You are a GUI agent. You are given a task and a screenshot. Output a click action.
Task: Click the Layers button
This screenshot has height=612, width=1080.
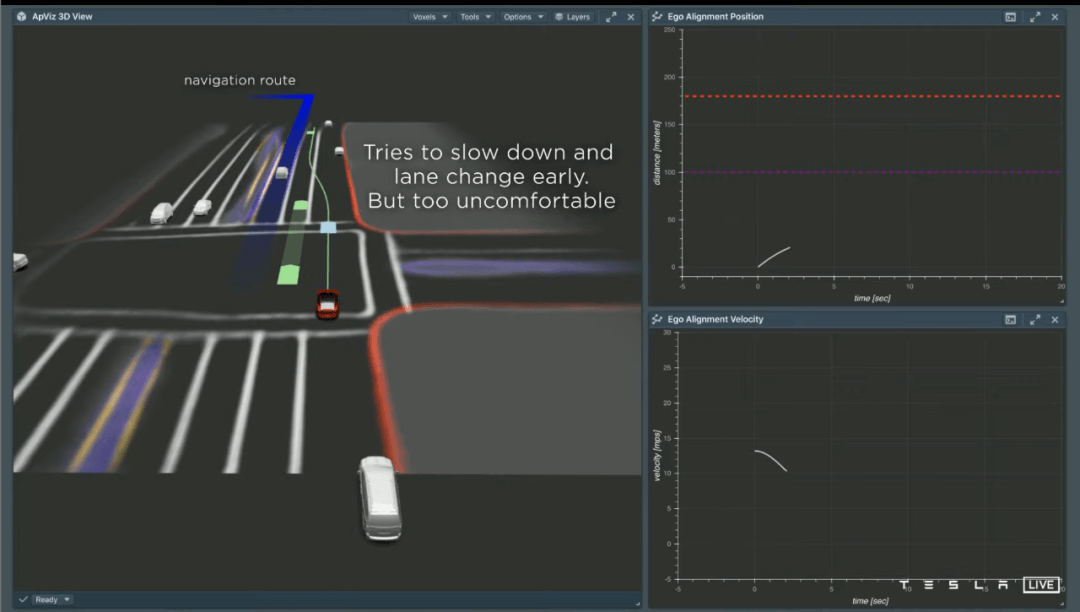(572, 17)
